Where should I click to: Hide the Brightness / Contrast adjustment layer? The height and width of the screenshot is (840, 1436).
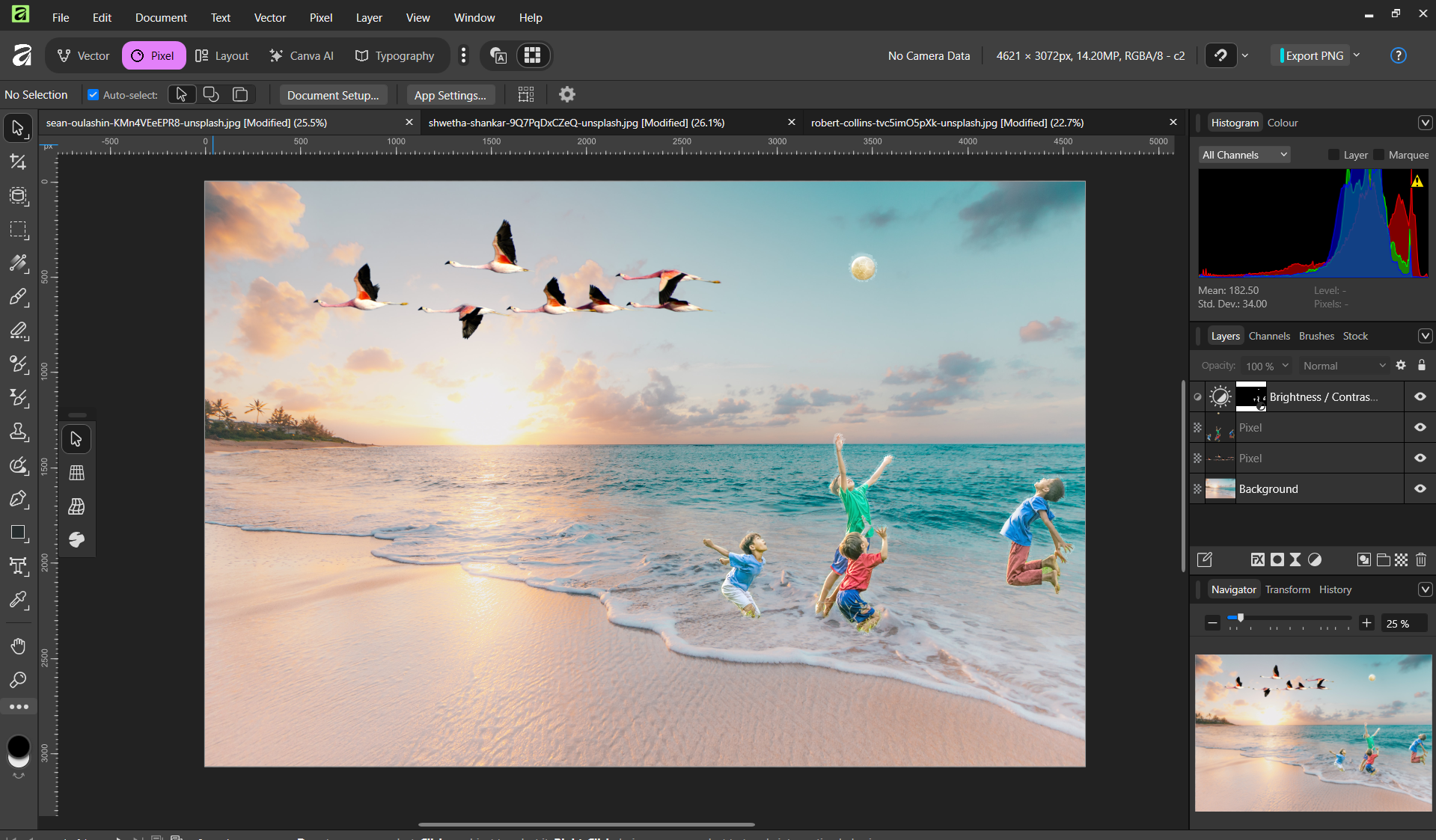tap(1420, 397)
